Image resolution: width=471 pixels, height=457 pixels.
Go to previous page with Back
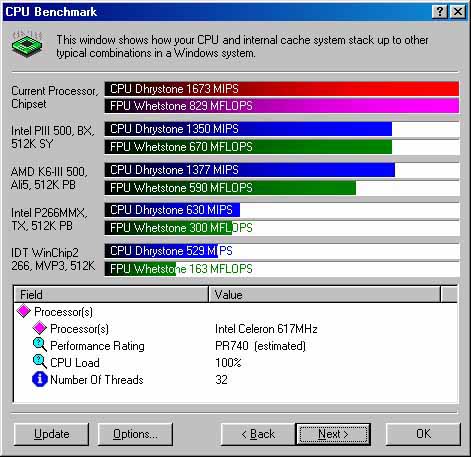[258, 434]
